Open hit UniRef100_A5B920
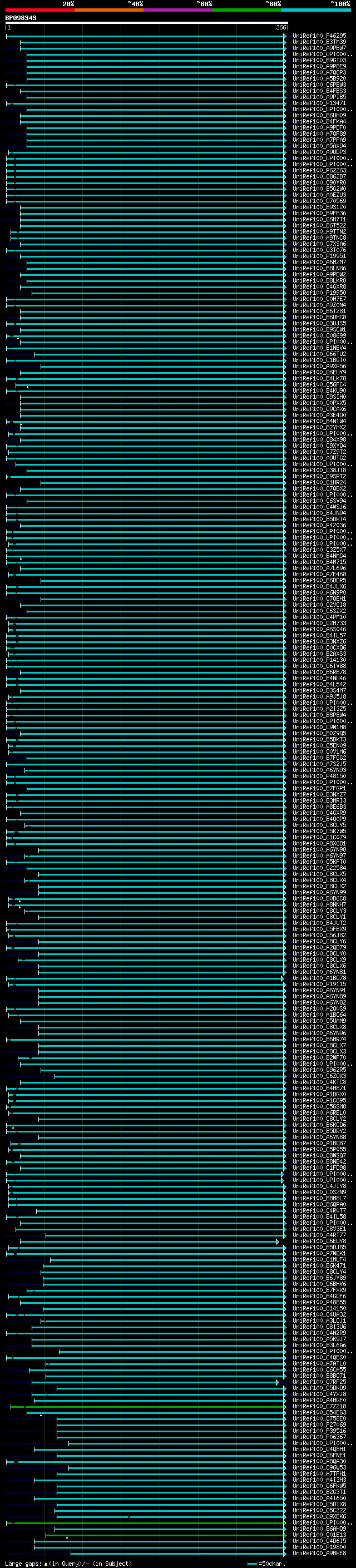This screenshot has height=1568, width=356. tap(319, 78)
